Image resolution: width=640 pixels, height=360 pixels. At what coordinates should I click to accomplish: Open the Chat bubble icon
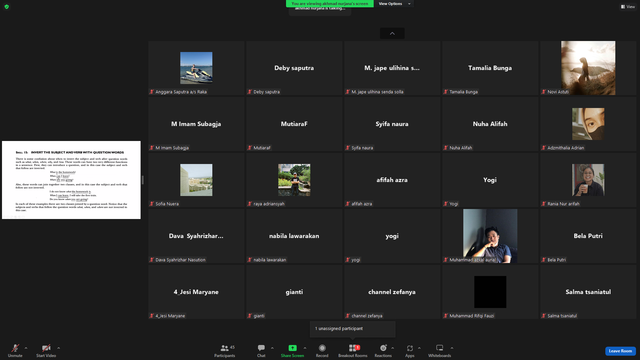click(261, 348)
